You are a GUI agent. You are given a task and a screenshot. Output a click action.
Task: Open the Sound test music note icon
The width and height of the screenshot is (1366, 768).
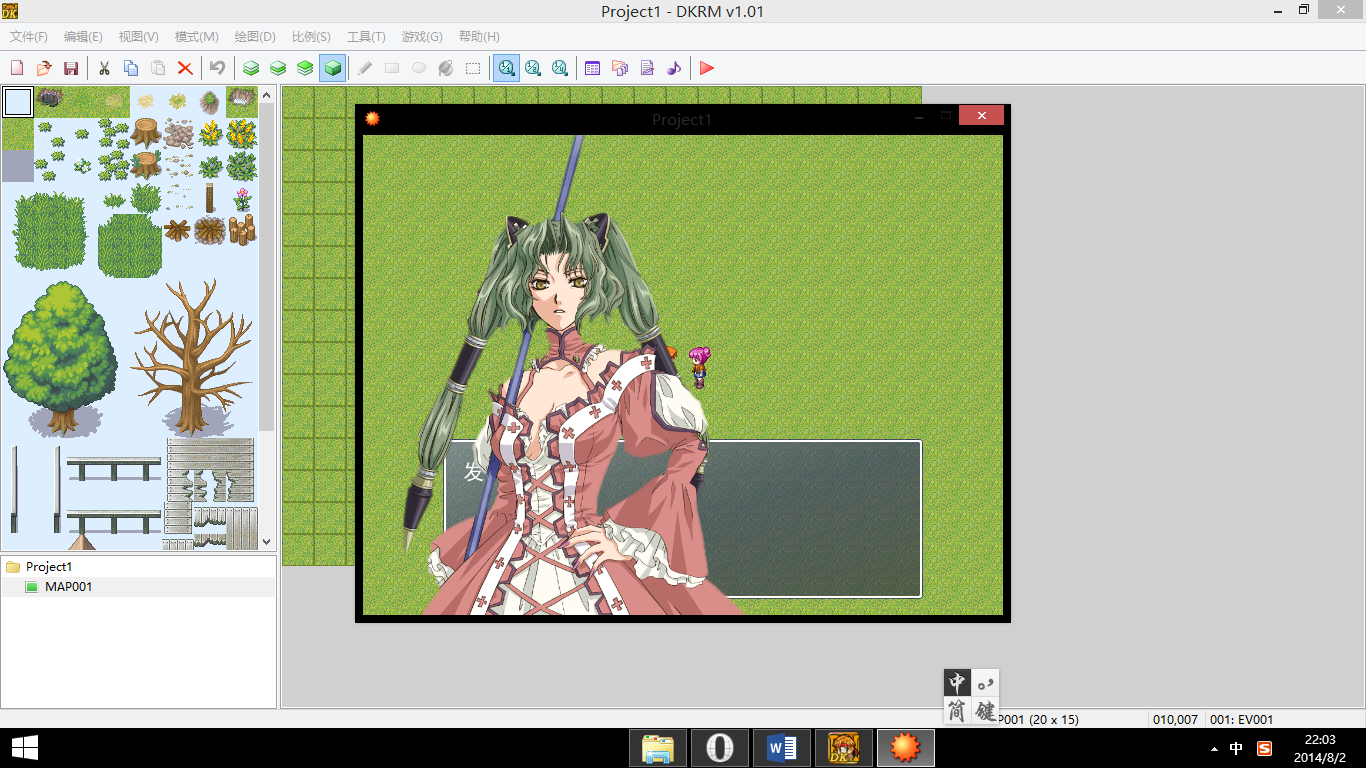pyautogui.click(x=674, y=68)
